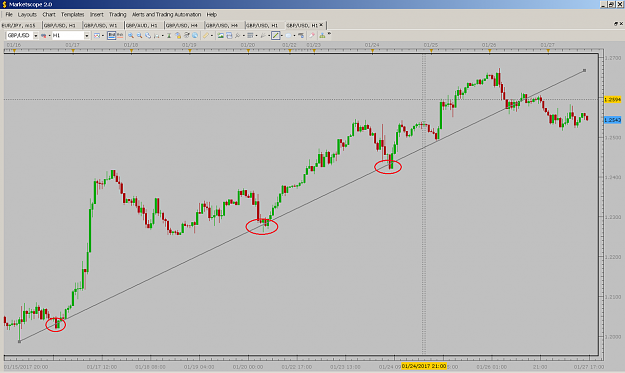The height and width of the screenshot is (373, 625).
Task: Click the zoom out magnifier icon
Action: click(139, 35)
